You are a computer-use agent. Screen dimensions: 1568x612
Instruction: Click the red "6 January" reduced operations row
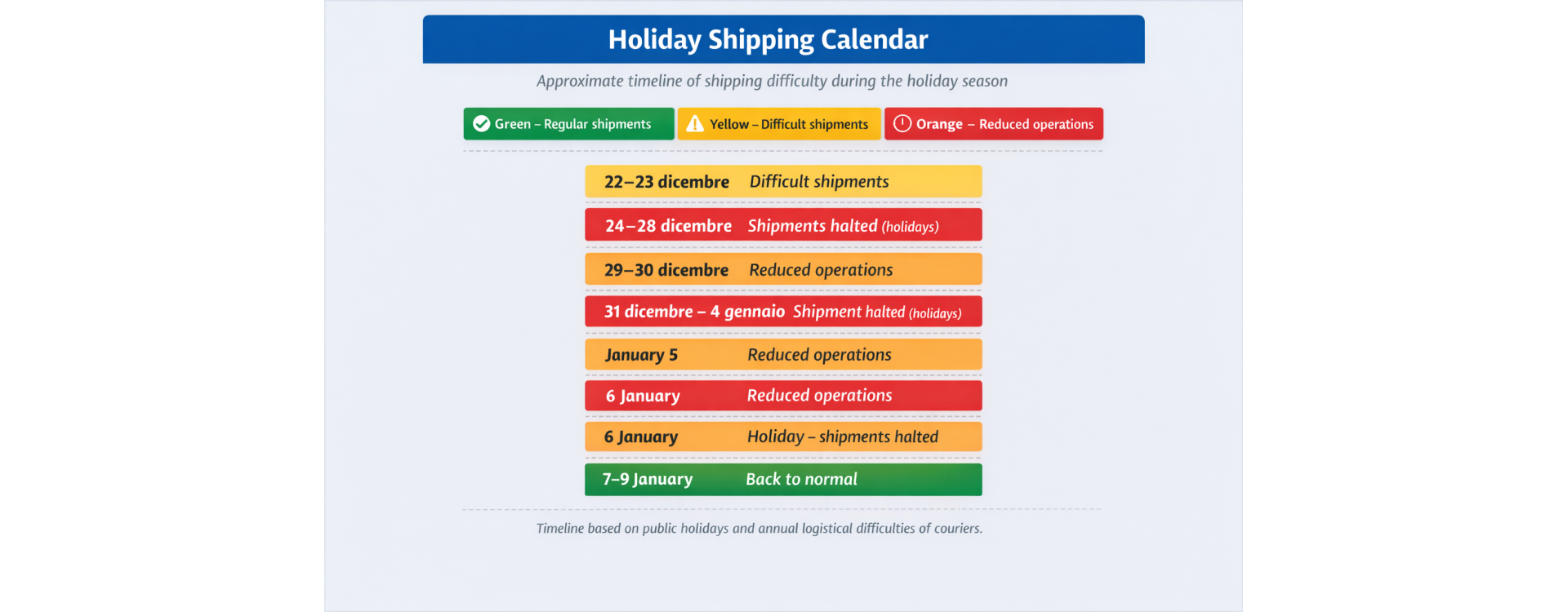click(x=783, y=396)
